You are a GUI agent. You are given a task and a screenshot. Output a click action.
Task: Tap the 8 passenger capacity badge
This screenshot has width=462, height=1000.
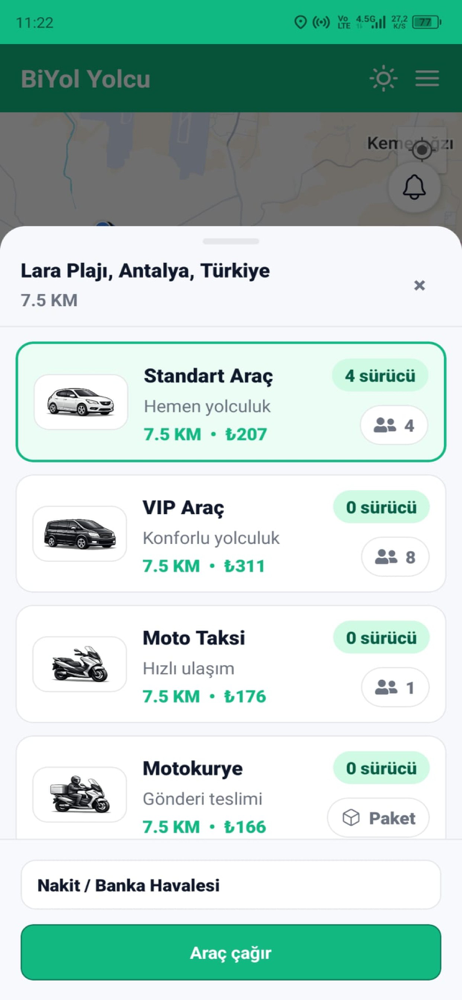(396, 557)
